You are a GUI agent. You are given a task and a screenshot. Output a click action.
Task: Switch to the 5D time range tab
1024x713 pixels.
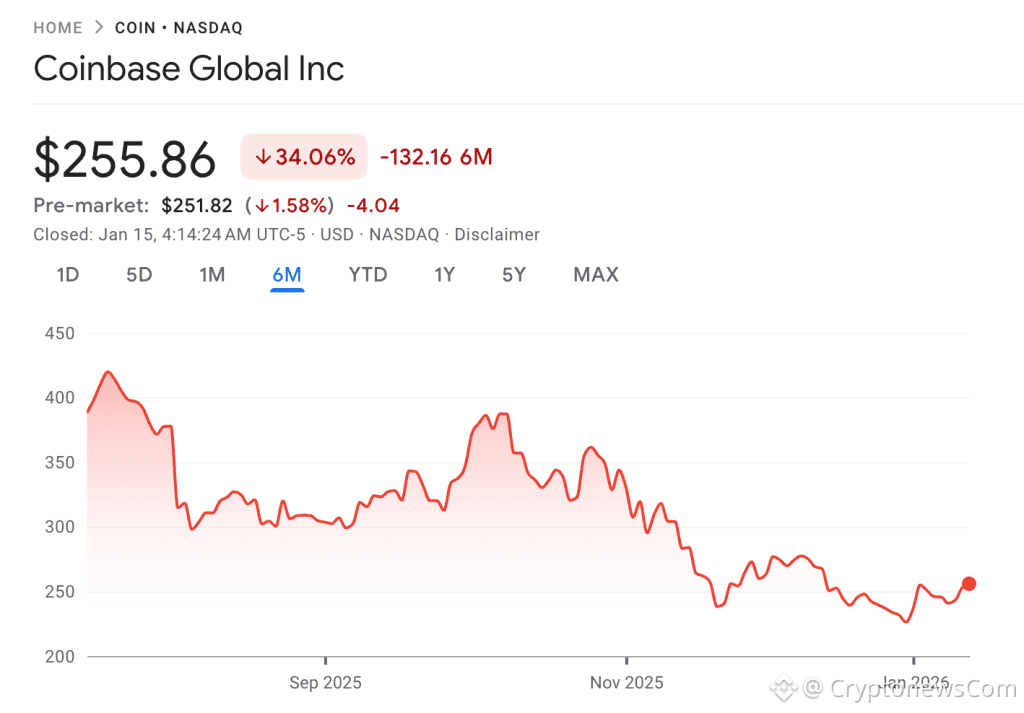tap(139, 274)
